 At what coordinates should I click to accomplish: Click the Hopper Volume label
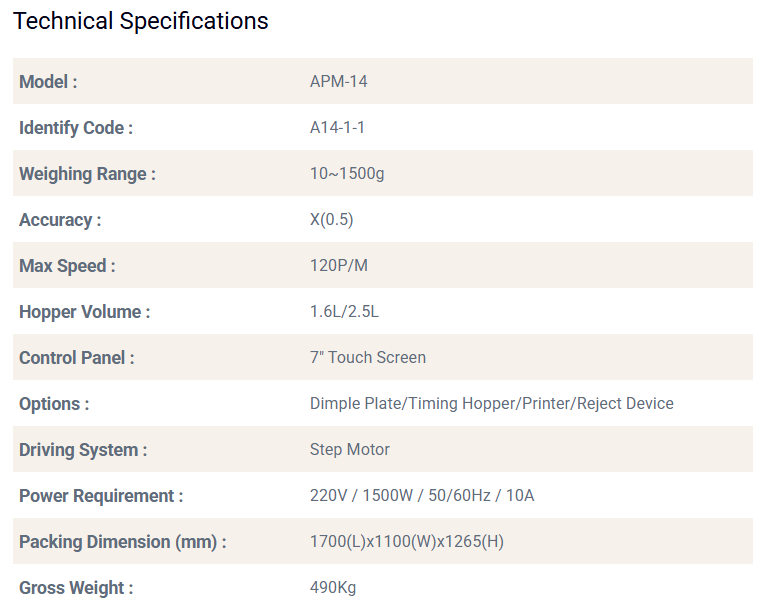point(84,312)
